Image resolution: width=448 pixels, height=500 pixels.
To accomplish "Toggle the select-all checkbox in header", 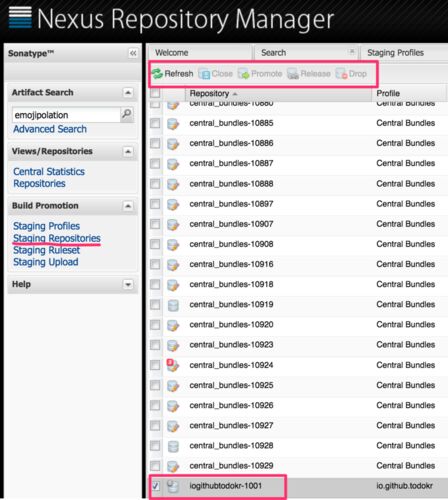I will [x=155, y=93].
